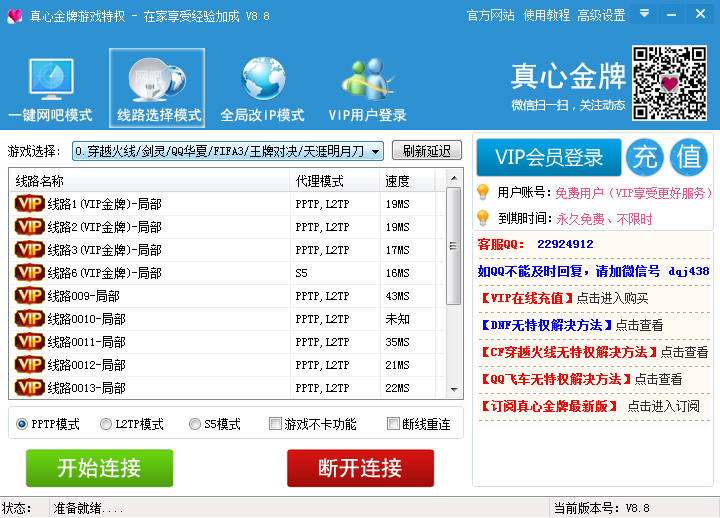Open VIP用户登录 people icon
The image size is (720, 518).
368,79
